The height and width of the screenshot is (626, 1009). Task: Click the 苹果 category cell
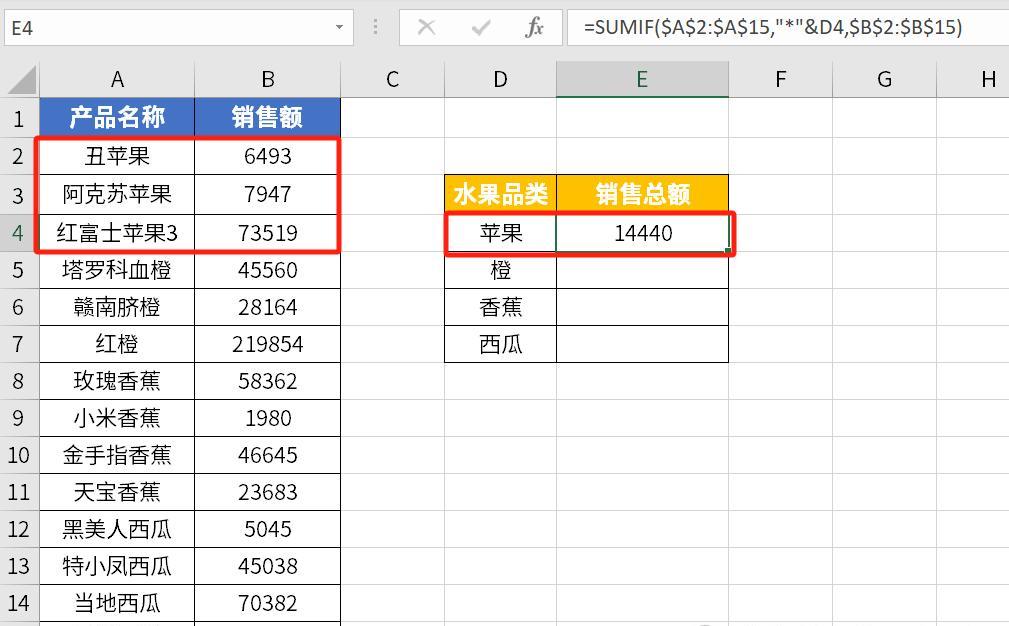500,233
